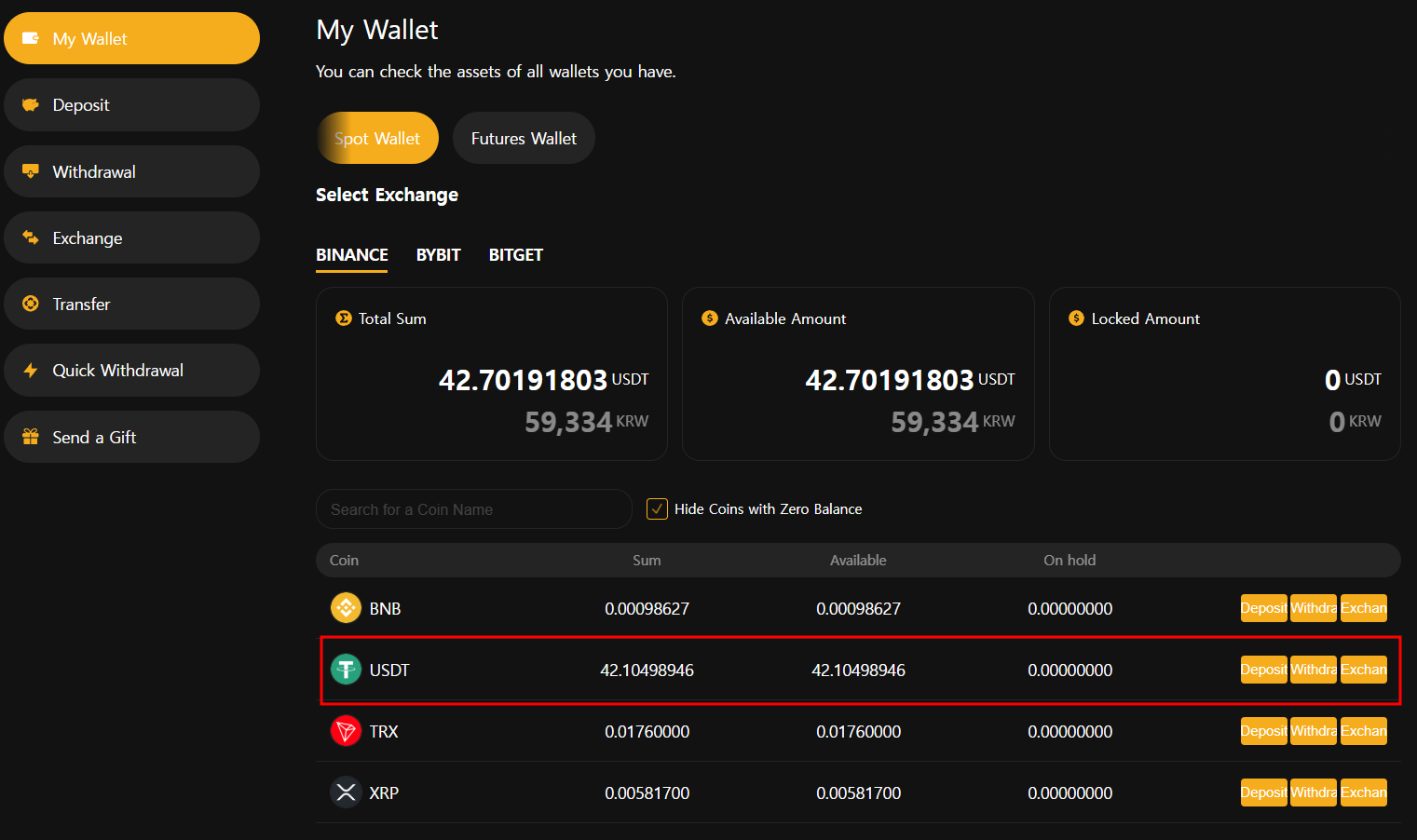
Task: Uncheck Hide Coins with Zero Balance
Action: point(657,509)
